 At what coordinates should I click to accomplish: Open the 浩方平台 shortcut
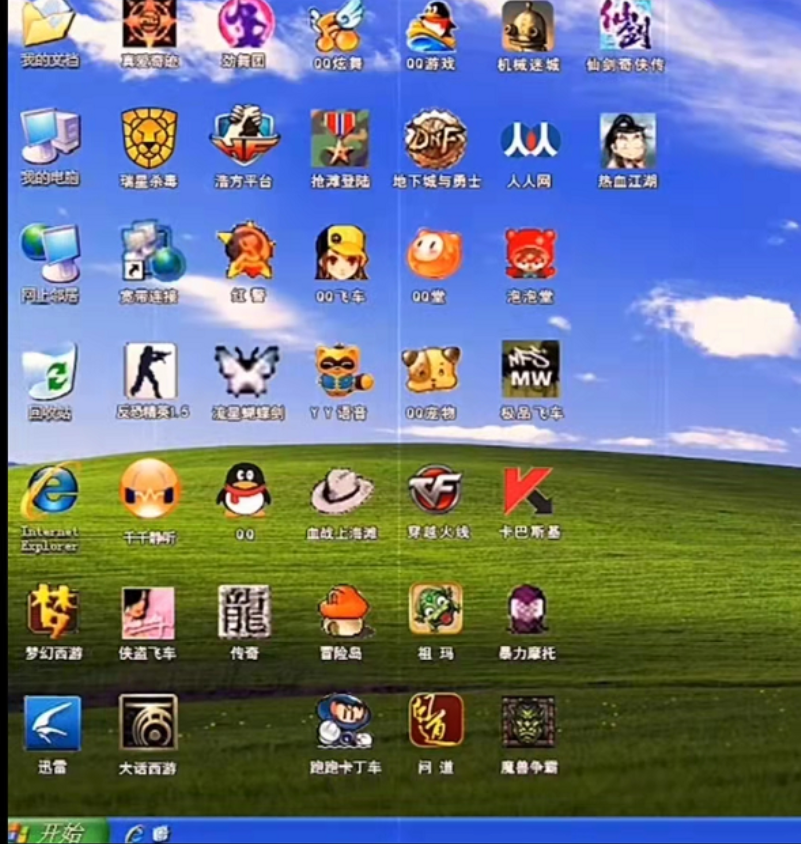[244, 137]
